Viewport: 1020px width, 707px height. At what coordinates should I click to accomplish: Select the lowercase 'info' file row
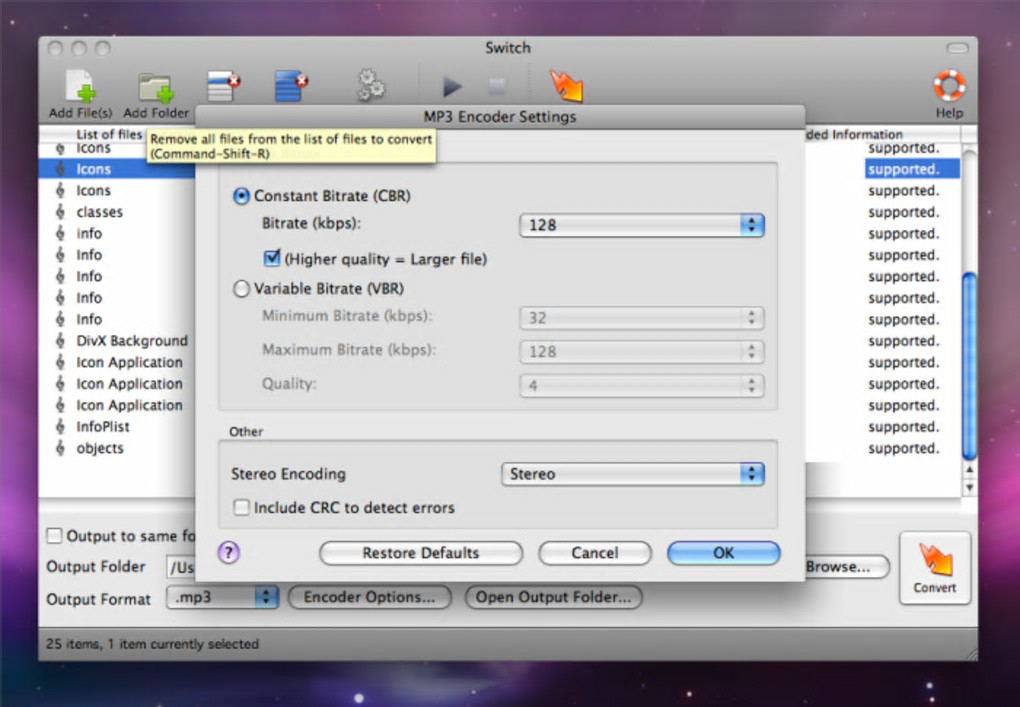[117, 233]
